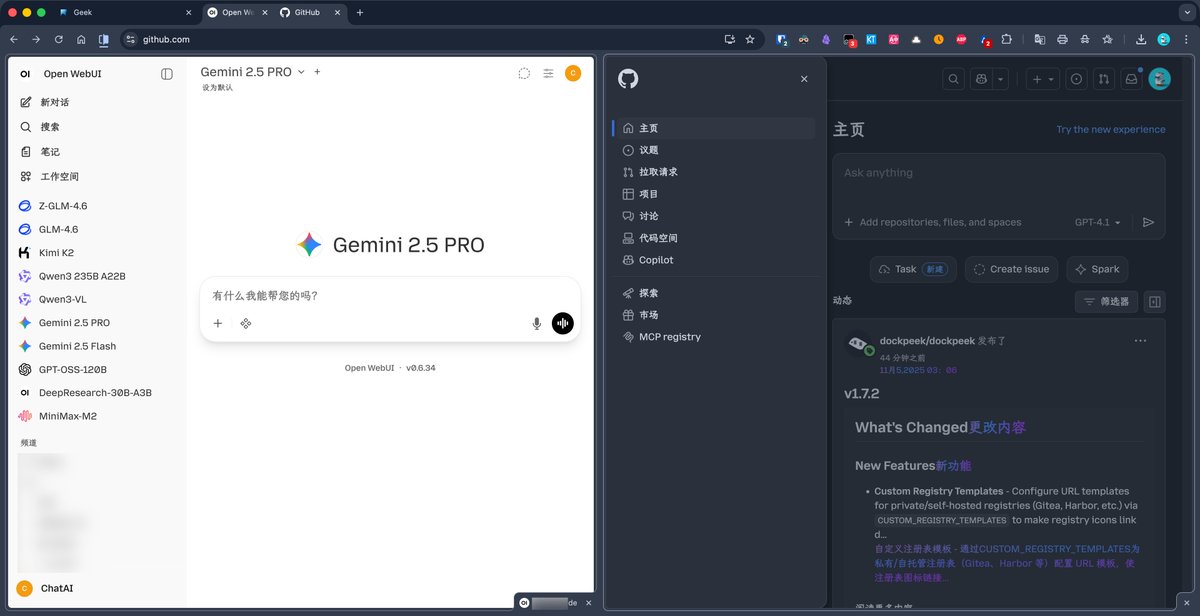Screen dimensions: 1200x616
Task: Open chat controls sliders icon
Action: click(548, 73)
